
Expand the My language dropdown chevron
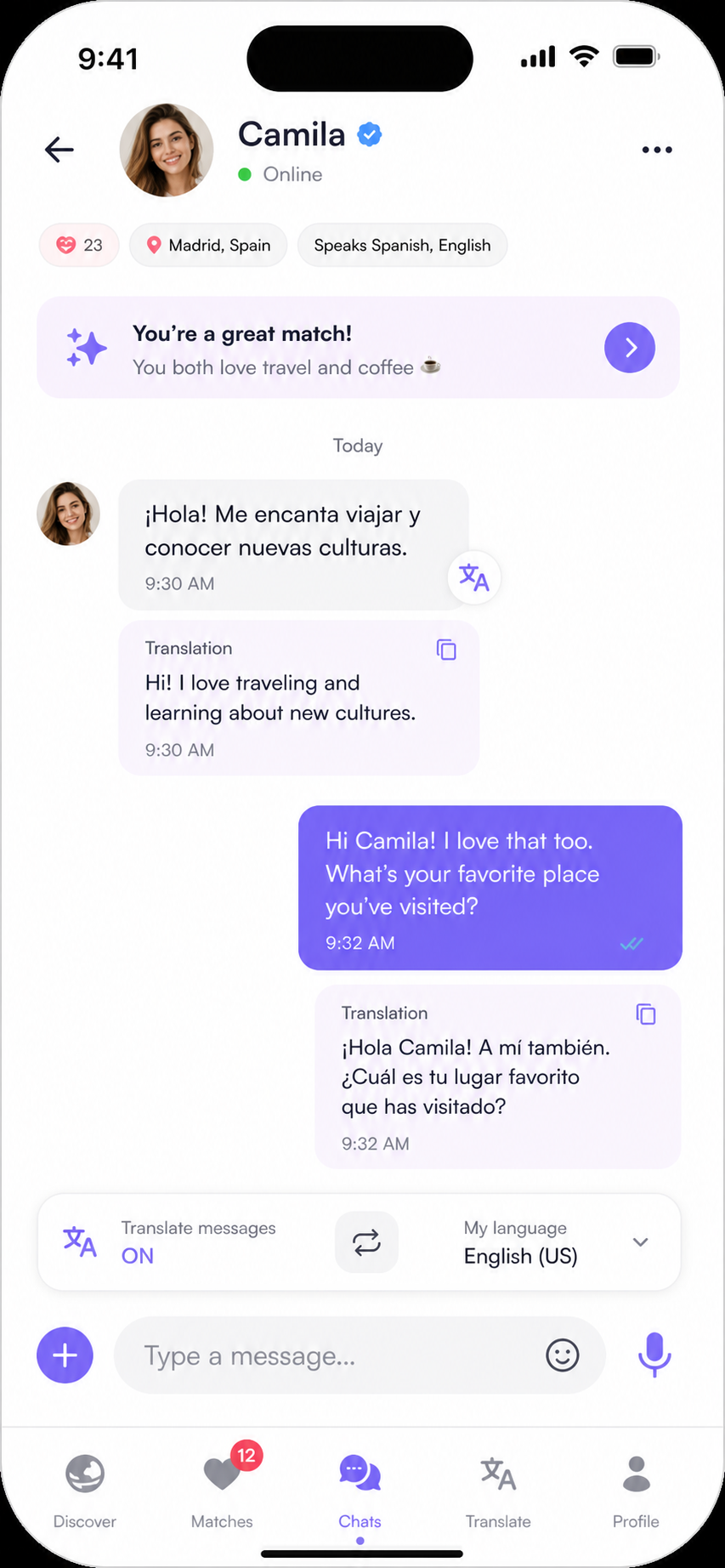click(641, 1242)
